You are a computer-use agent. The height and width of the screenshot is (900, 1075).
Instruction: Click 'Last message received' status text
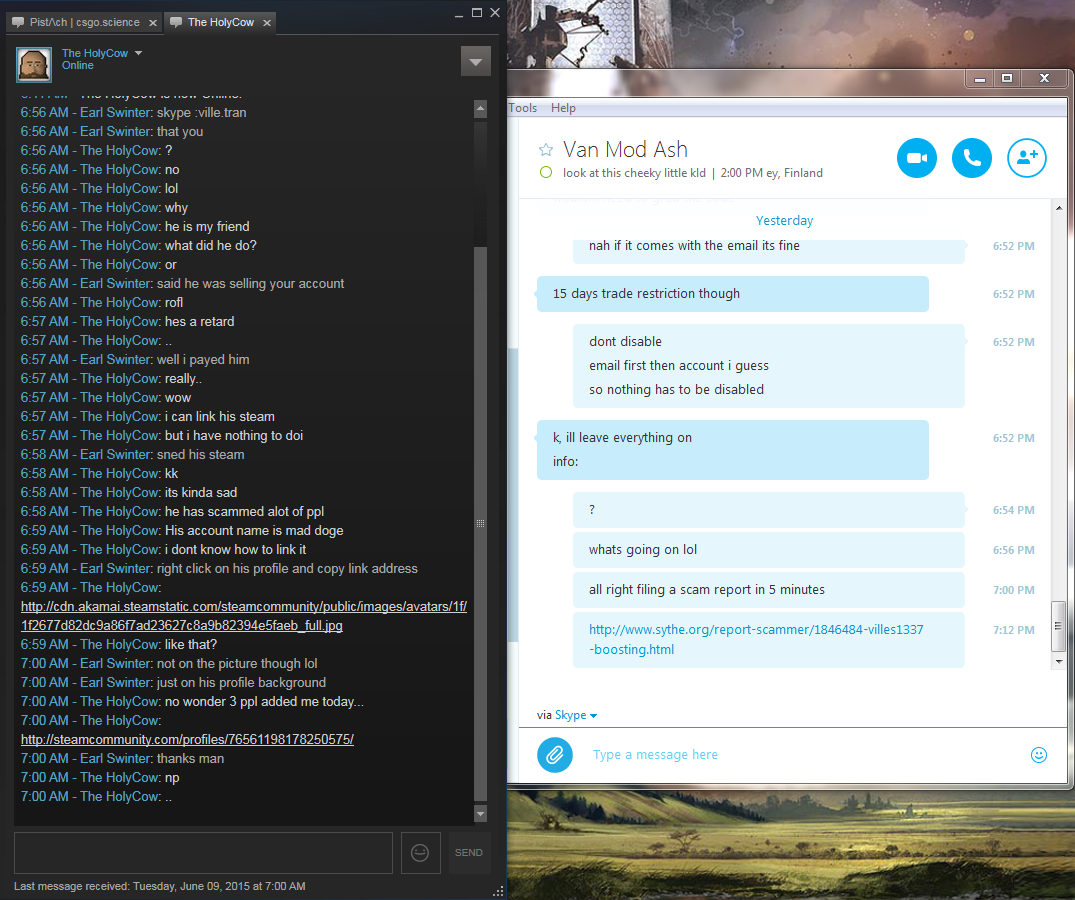point(160,886)
